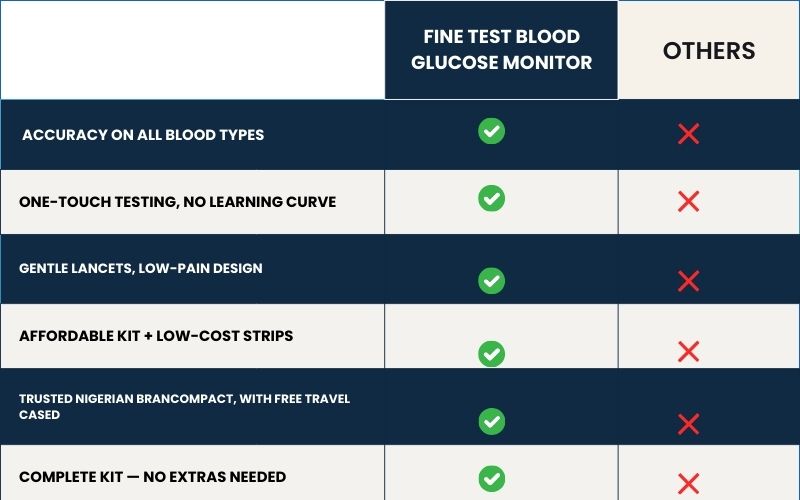Select the Fine Test Blood Glucose Monitor header

point(501,49)
